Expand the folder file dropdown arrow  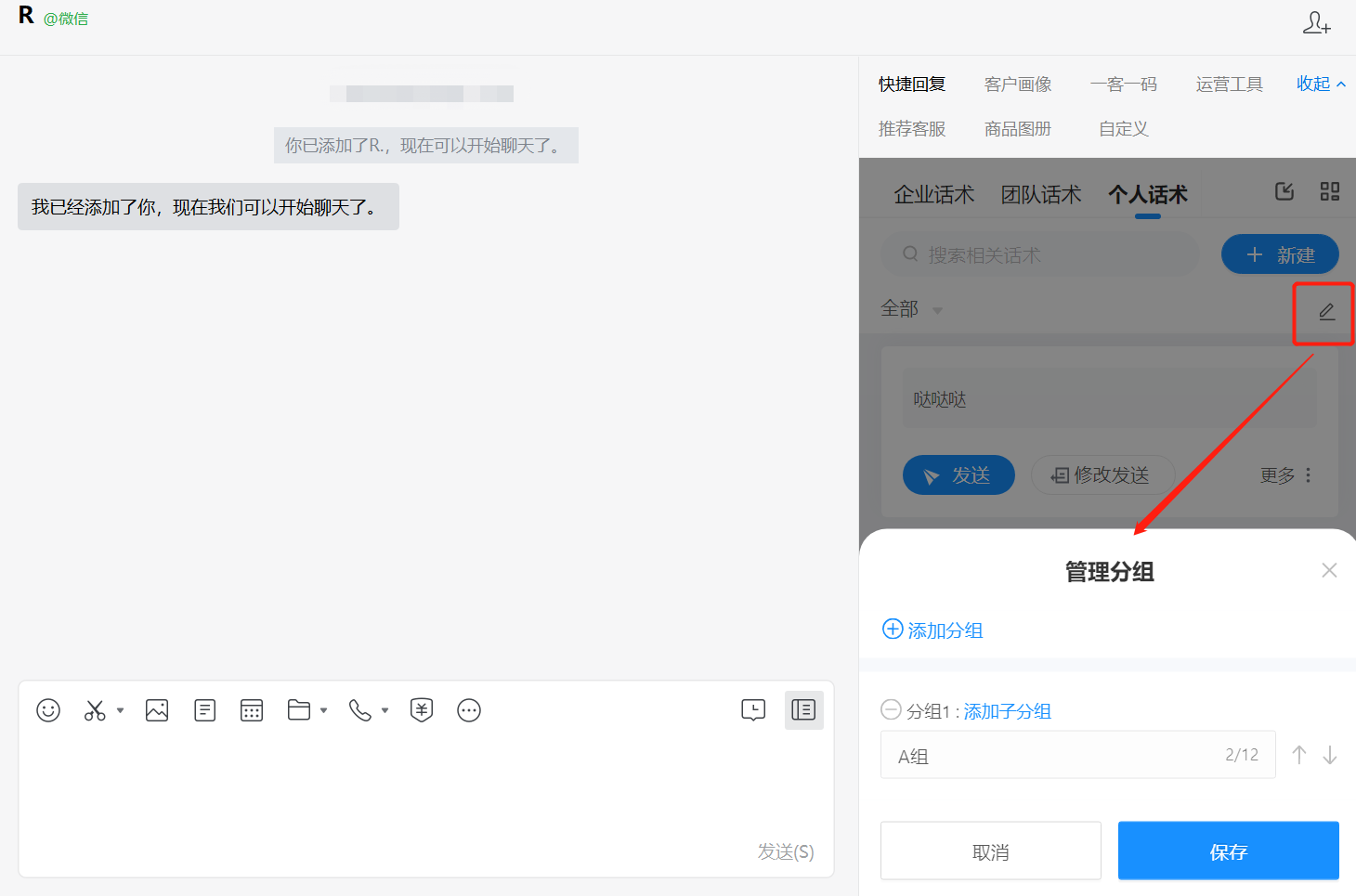click(x=323, y=711)
